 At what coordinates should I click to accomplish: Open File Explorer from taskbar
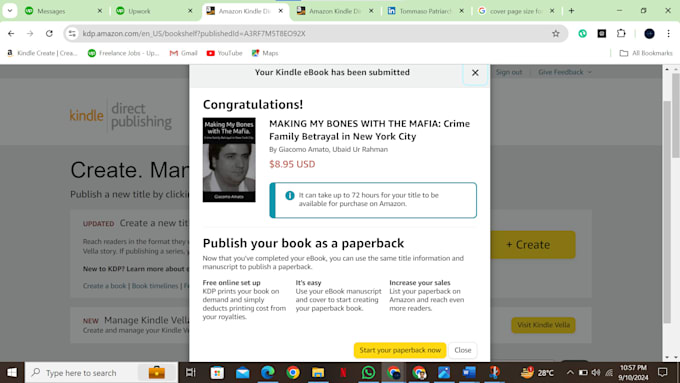[318, 373]
